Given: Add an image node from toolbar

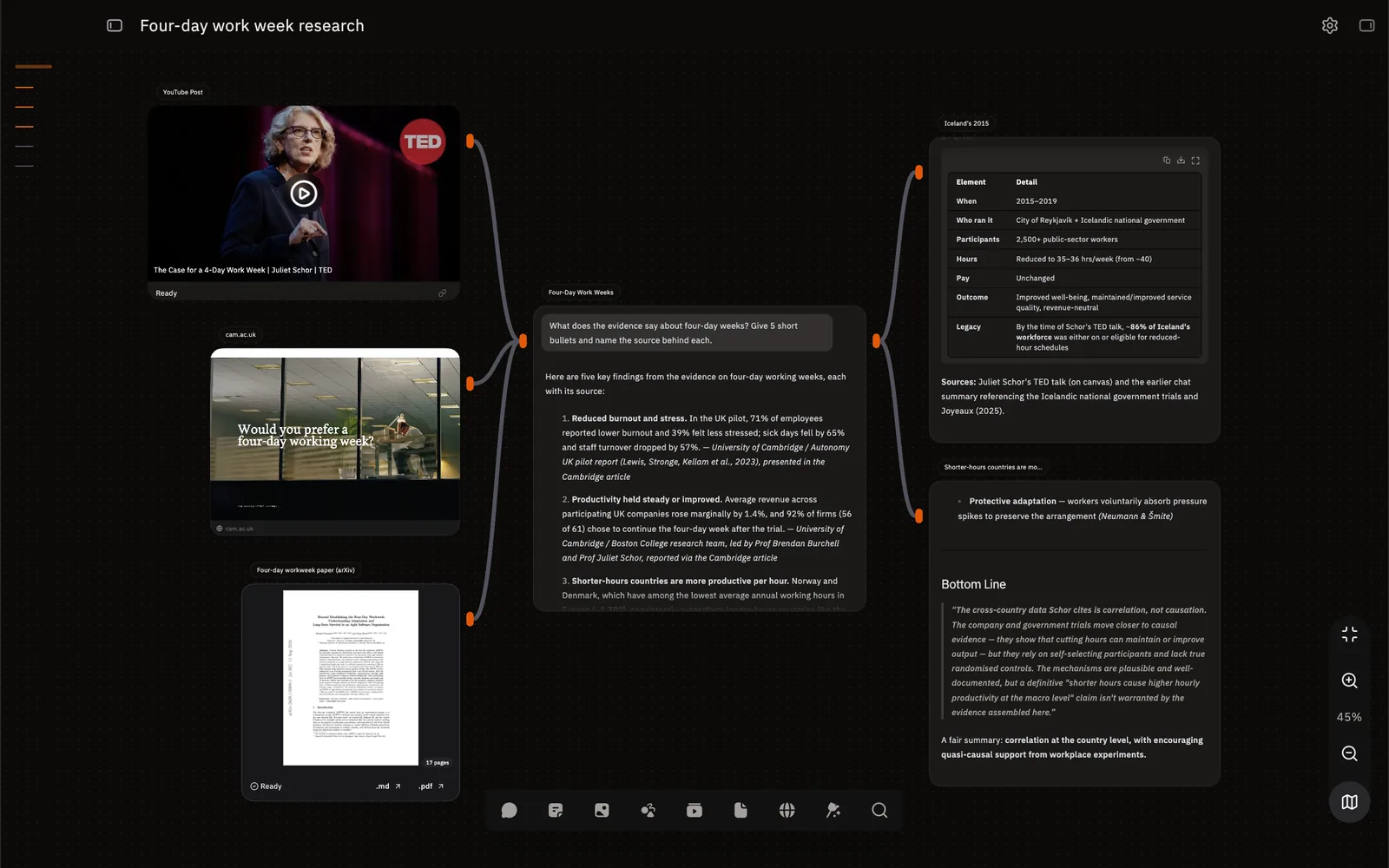Looking at the screenshot, I should coord(602,810).
